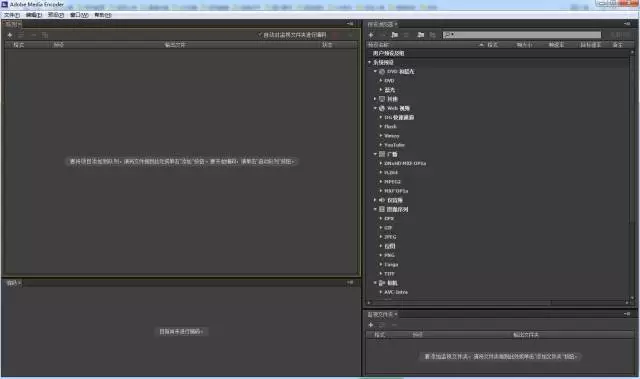640x379 pixels.
Task: Expand the Devices category
Action: (x=375, y=99)
